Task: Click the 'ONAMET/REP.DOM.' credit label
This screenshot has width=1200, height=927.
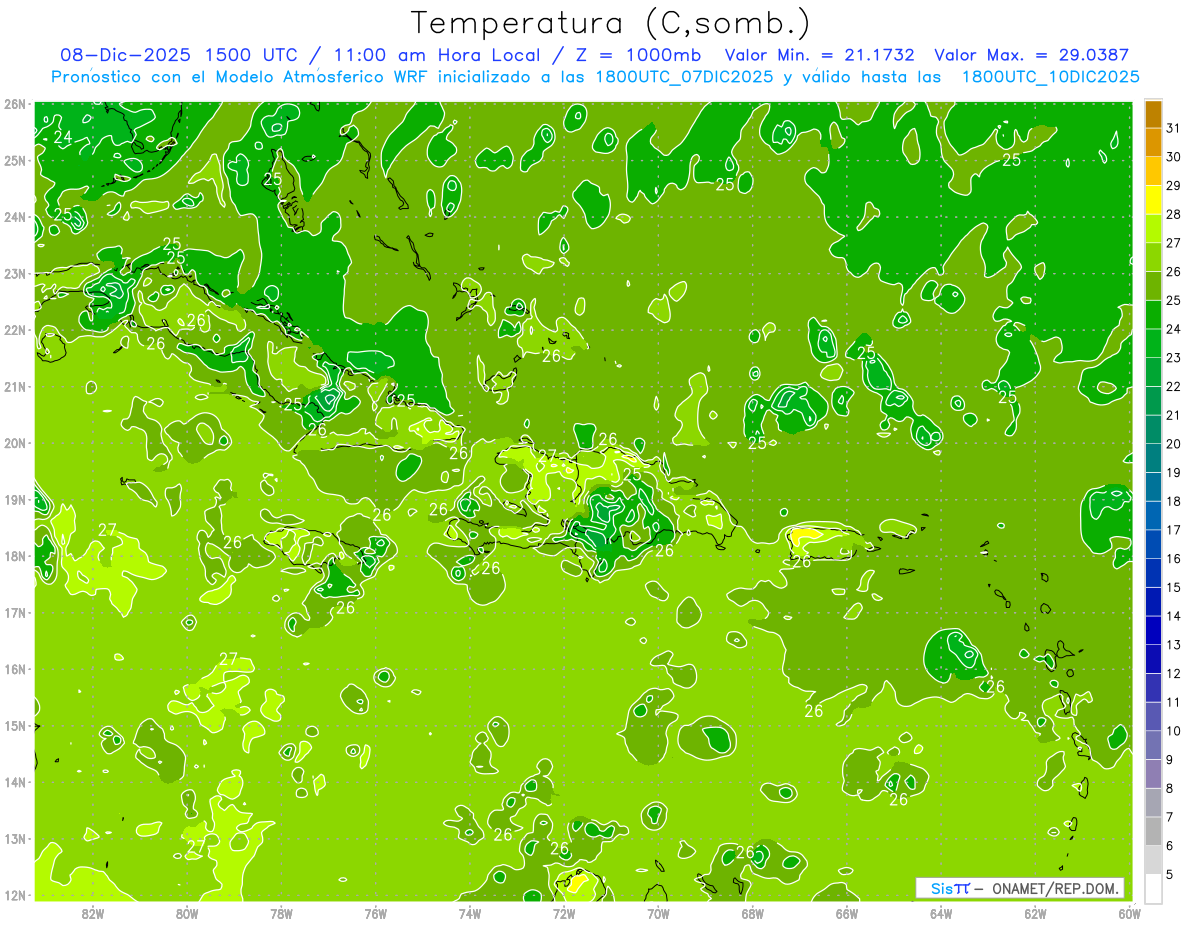Action: [x=1056, y=888]
